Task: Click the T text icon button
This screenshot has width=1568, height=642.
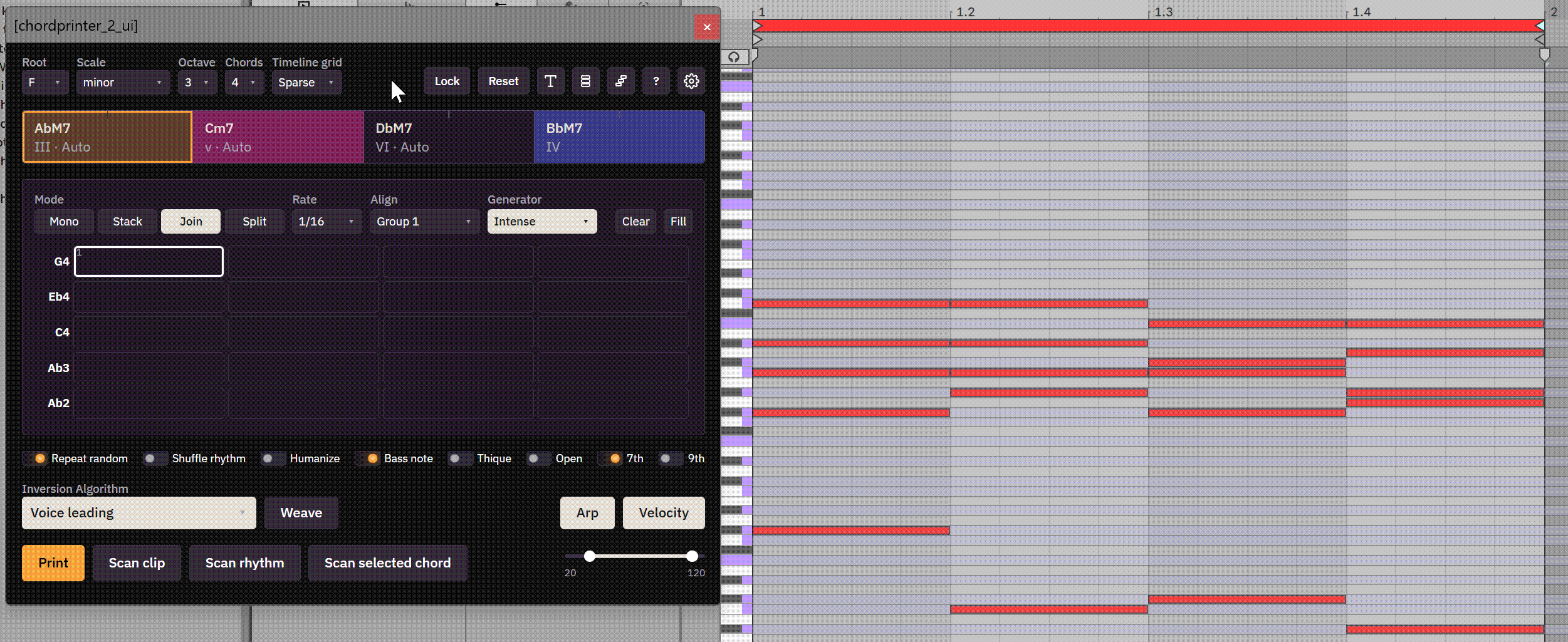Action: point(550,81)
